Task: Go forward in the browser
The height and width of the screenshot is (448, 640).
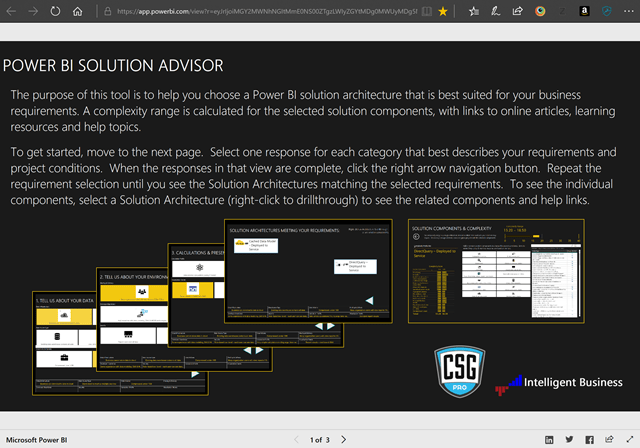Action: [33, 11]
